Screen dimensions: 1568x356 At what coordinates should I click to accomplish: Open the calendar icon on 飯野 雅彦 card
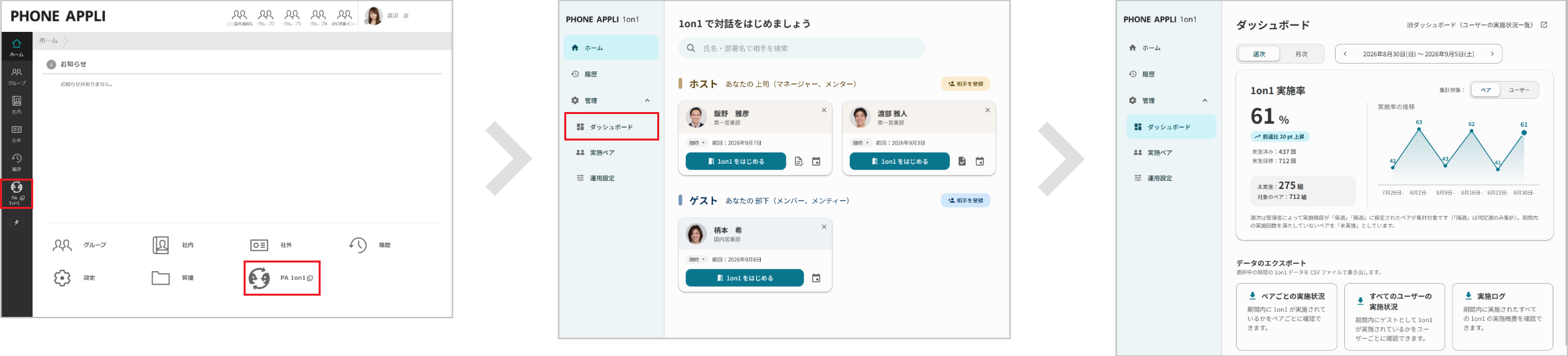point(817,161)
